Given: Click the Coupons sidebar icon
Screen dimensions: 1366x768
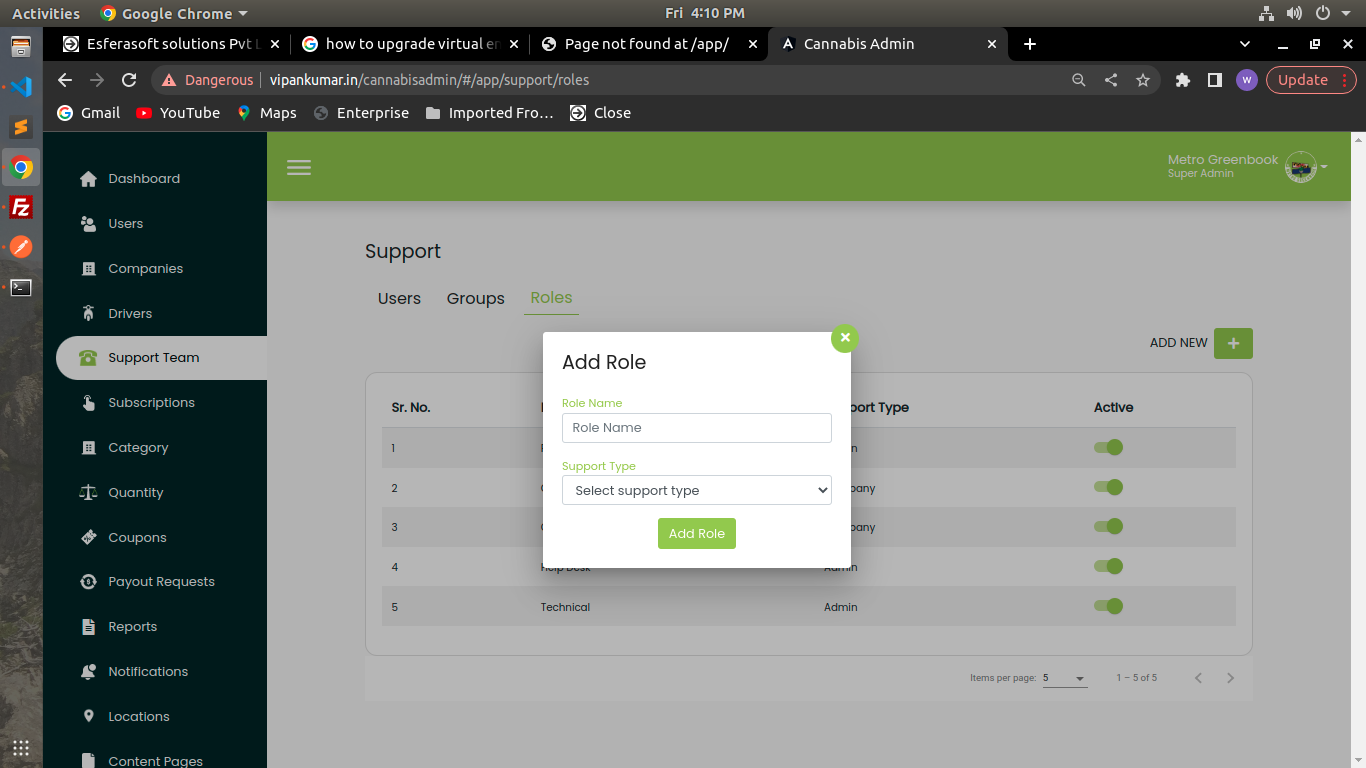Looking at the screenshot, I should point(89,537).
